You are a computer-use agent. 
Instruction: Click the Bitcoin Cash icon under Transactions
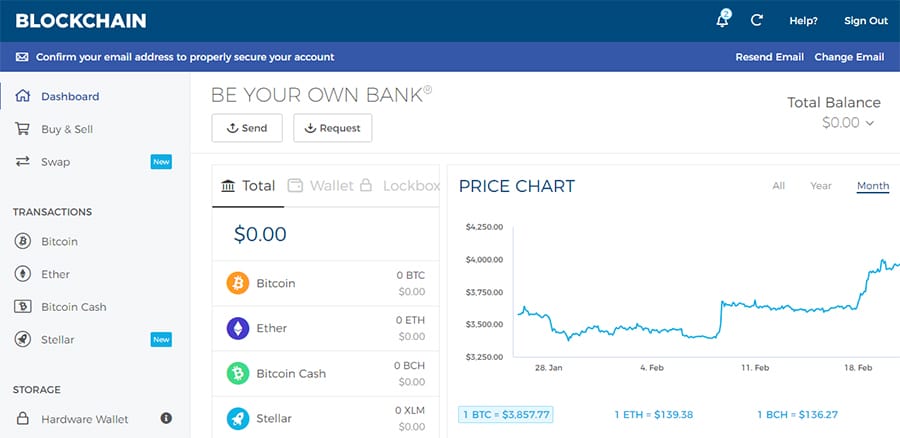22,307
